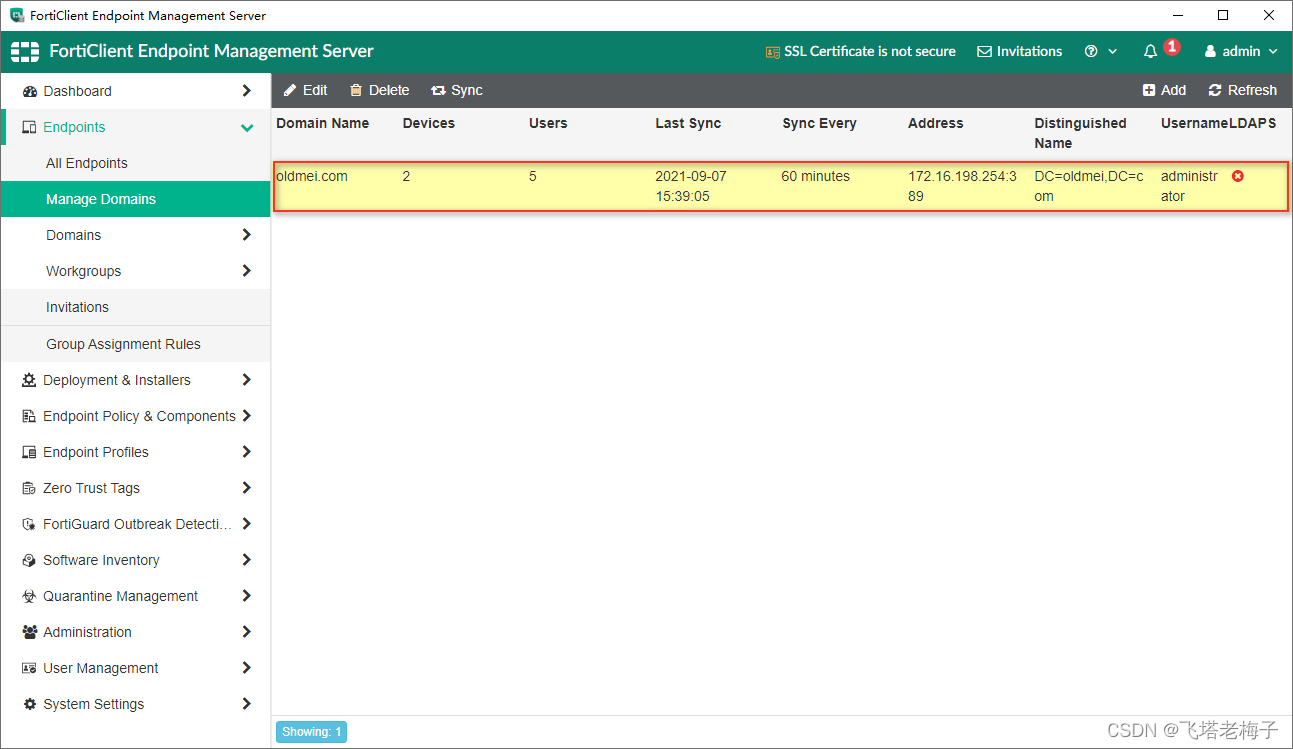The height and width of the screenshot is (749, 1293).
Task: Click the Sync button label
Action: click(467, 90)
